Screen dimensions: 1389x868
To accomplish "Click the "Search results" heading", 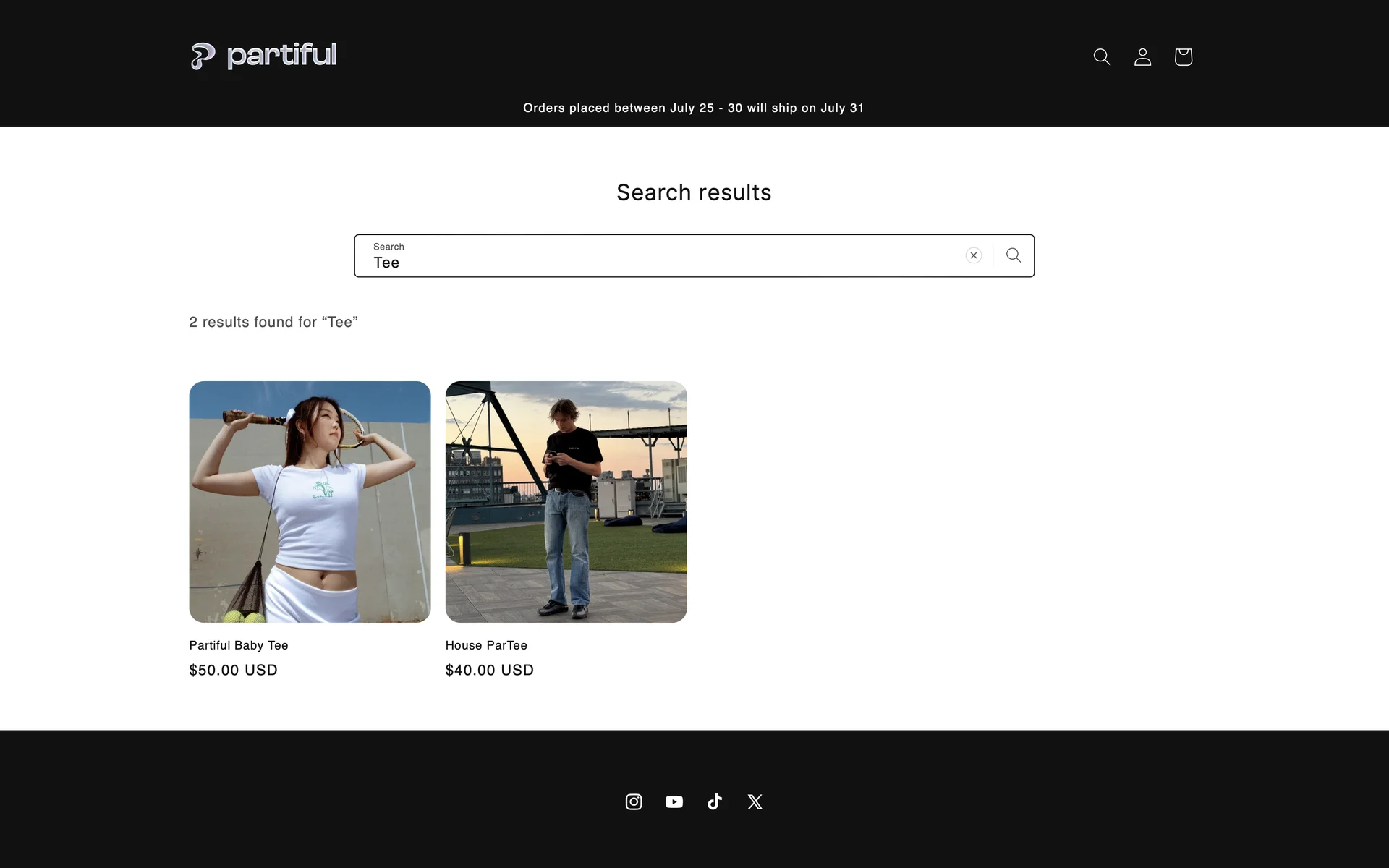I will tap(693, 192).
